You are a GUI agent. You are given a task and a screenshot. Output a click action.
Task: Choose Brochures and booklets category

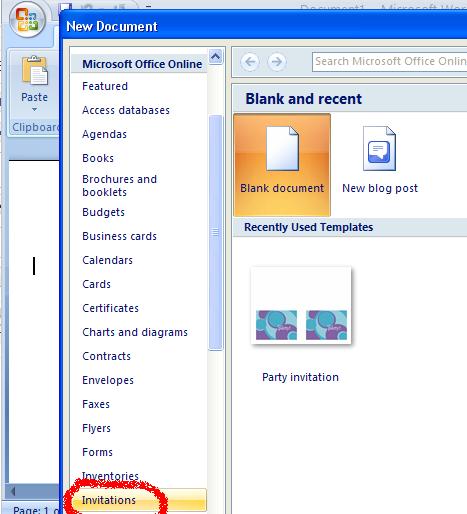coord(119,186)
